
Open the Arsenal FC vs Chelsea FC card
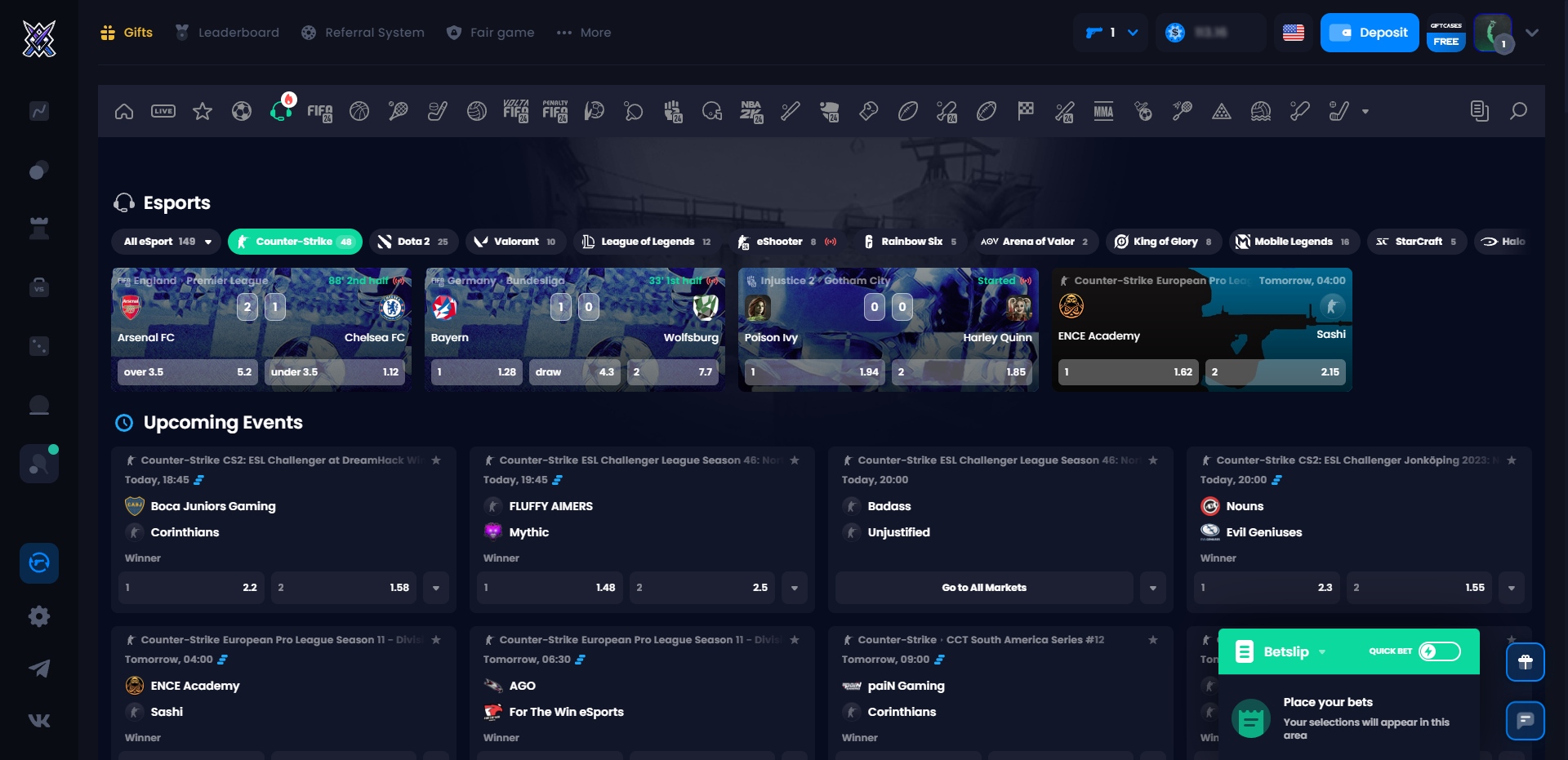point(261,330)
